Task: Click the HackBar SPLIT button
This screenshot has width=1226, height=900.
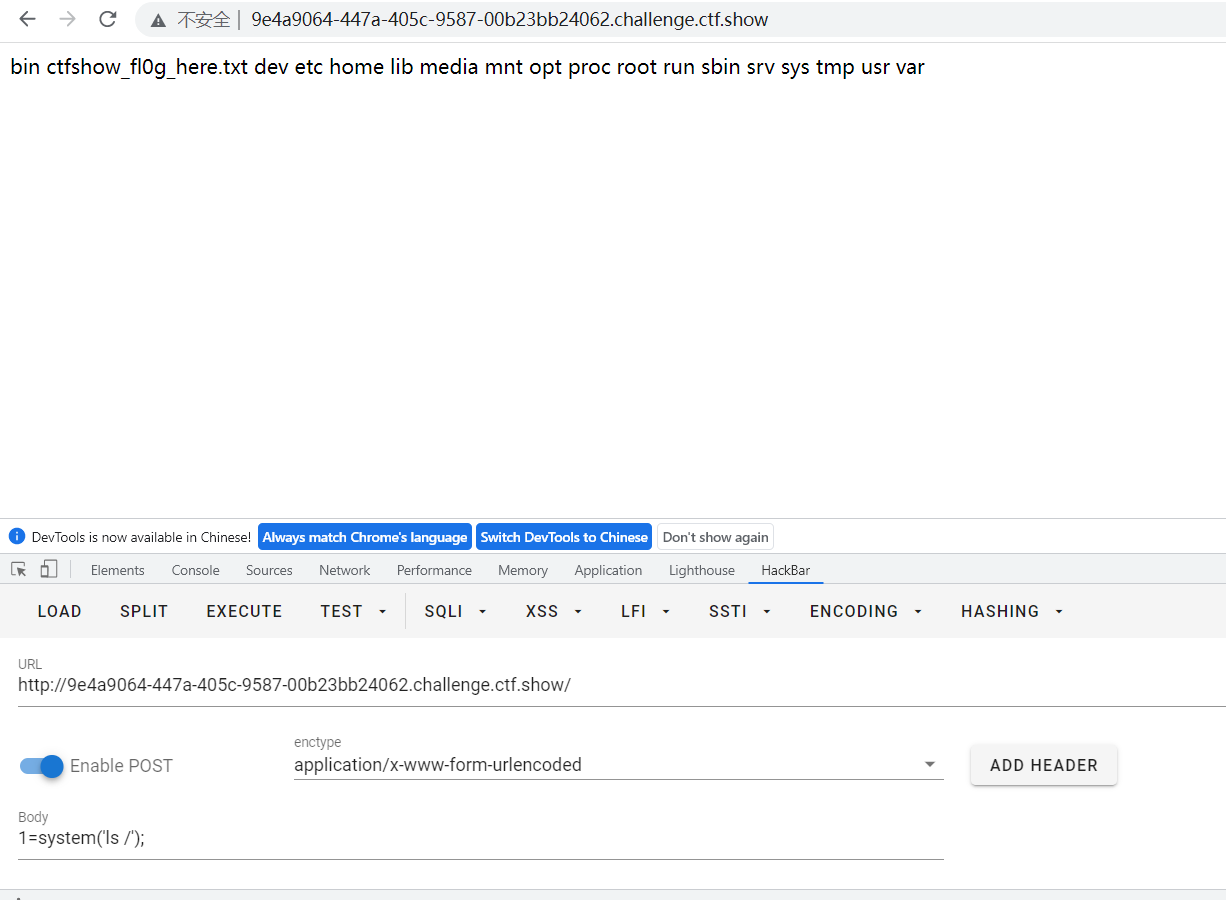Action: tap(144, 611)
